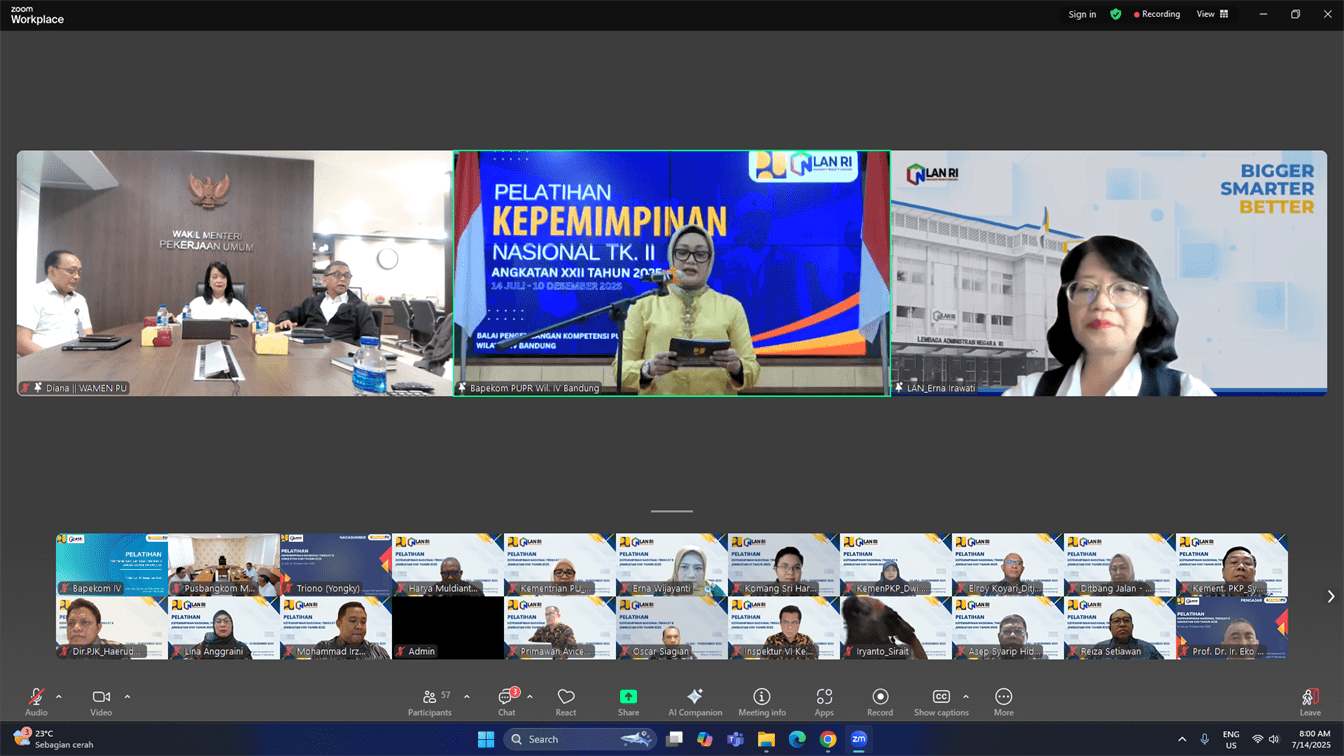Open the More options menu
The width and height of the screenshot is (1344, 756).
click(x=1004, y=702)
